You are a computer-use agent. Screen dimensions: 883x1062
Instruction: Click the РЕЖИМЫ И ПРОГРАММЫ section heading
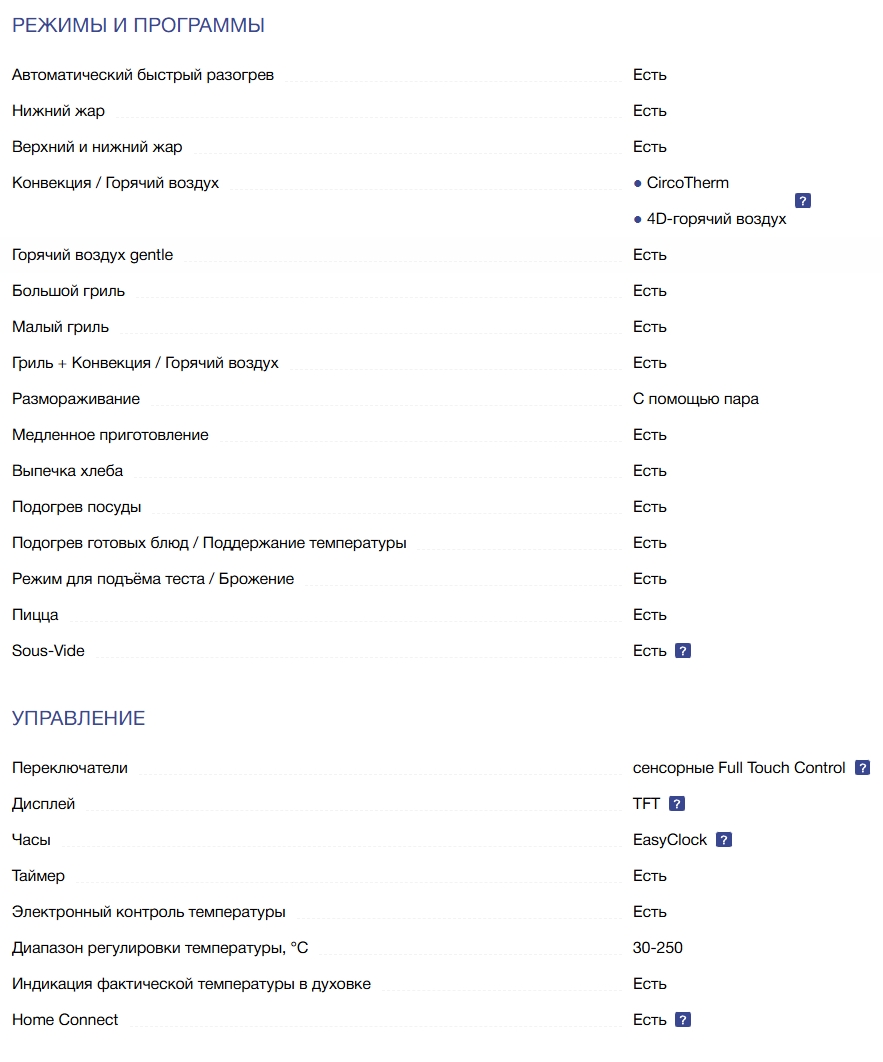pos(138,26)
